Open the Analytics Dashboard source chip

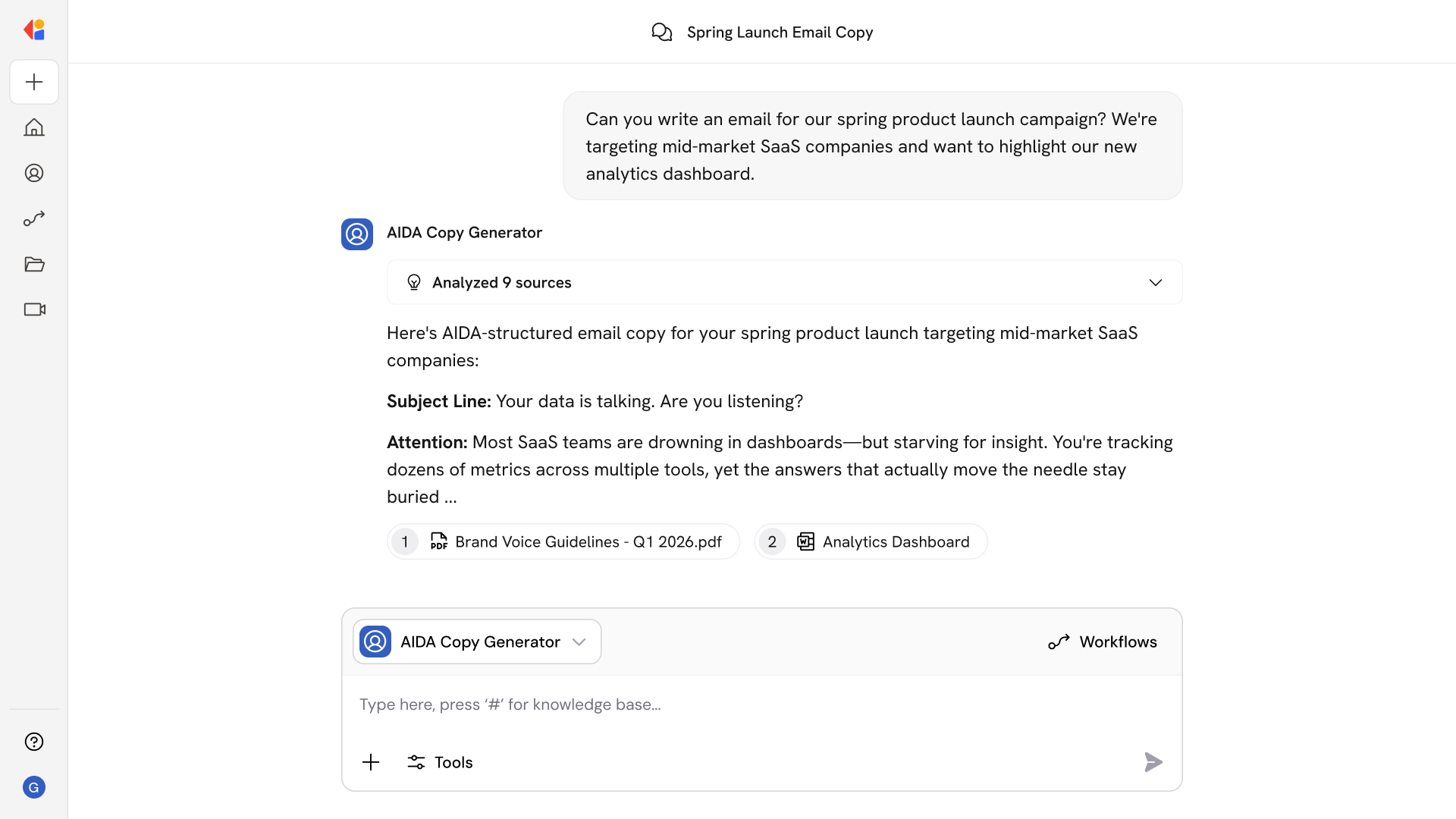coord(871,541)
